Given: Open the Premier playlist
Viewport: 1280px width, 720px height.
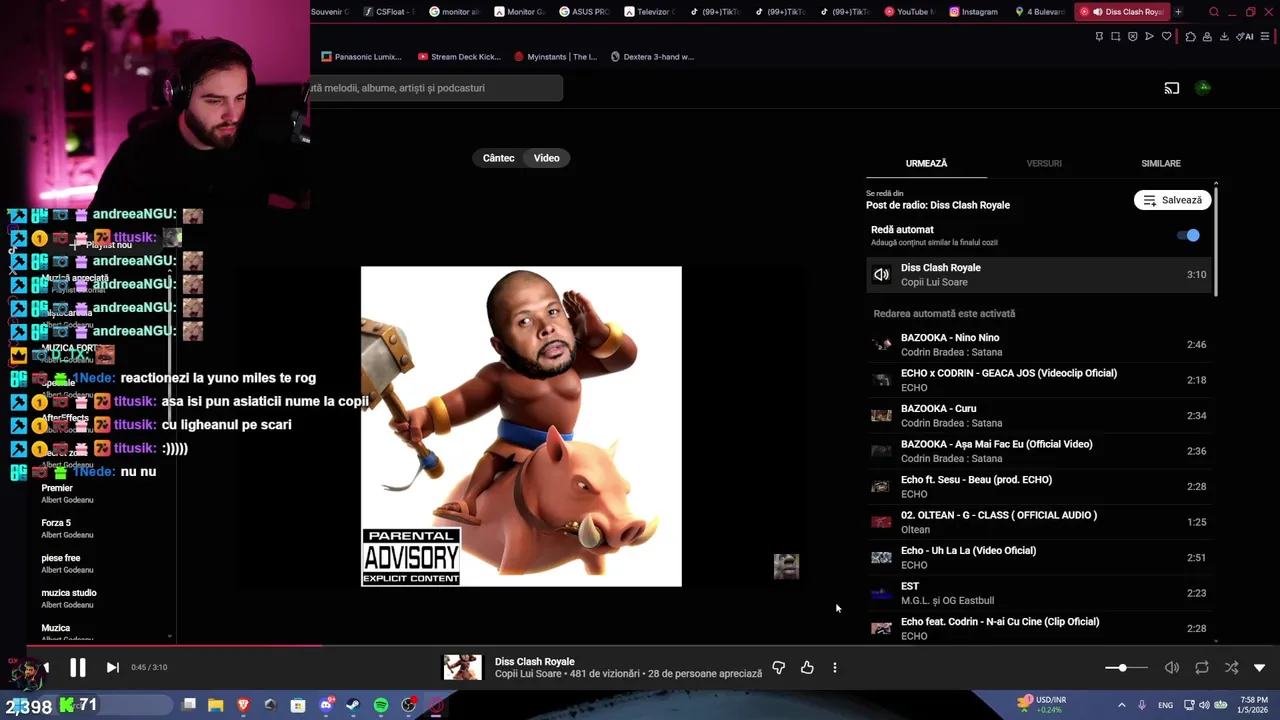Looking at the screenshot, I should (67, 494).
